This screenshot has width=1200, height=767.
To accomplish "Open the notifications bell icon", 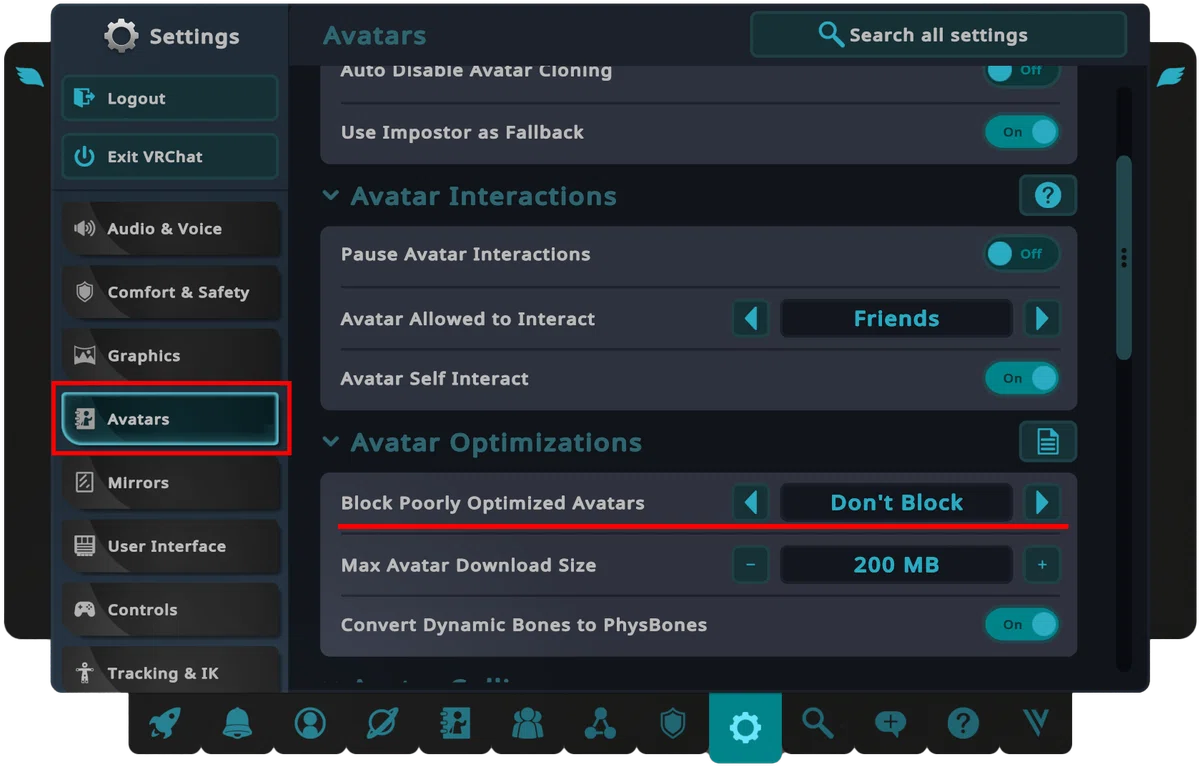I will tap(237, 723).
